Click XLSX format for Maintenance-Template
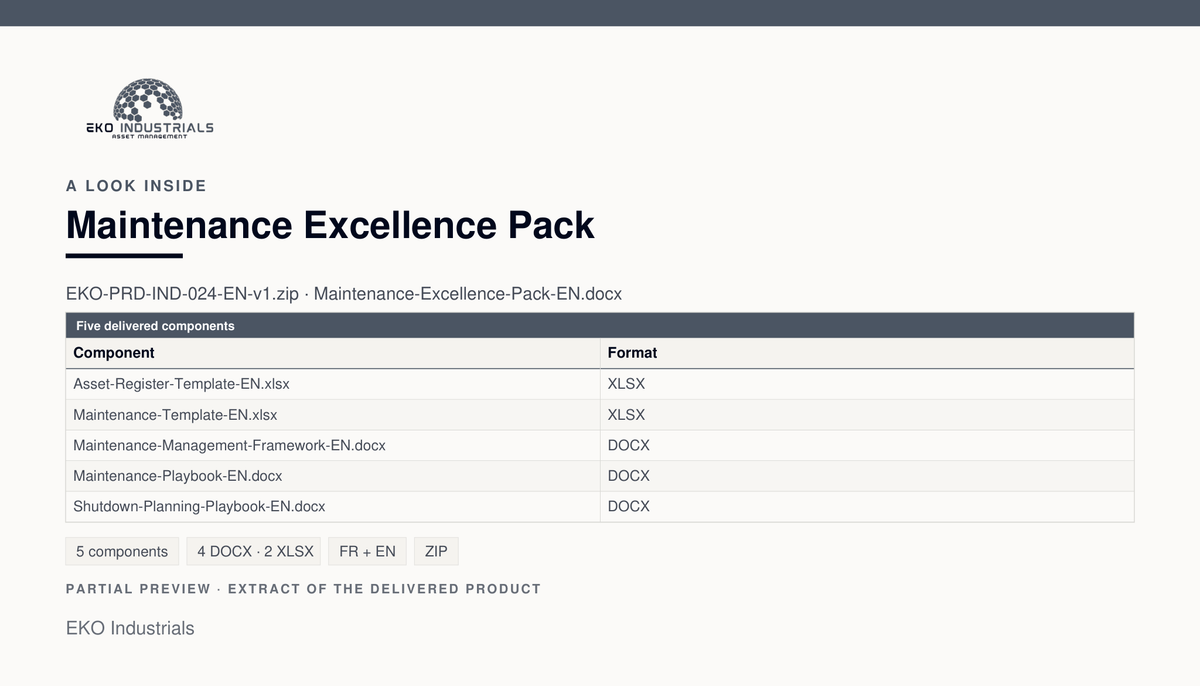This screenshot has width=1200, height=686. [x=867, y=415]
